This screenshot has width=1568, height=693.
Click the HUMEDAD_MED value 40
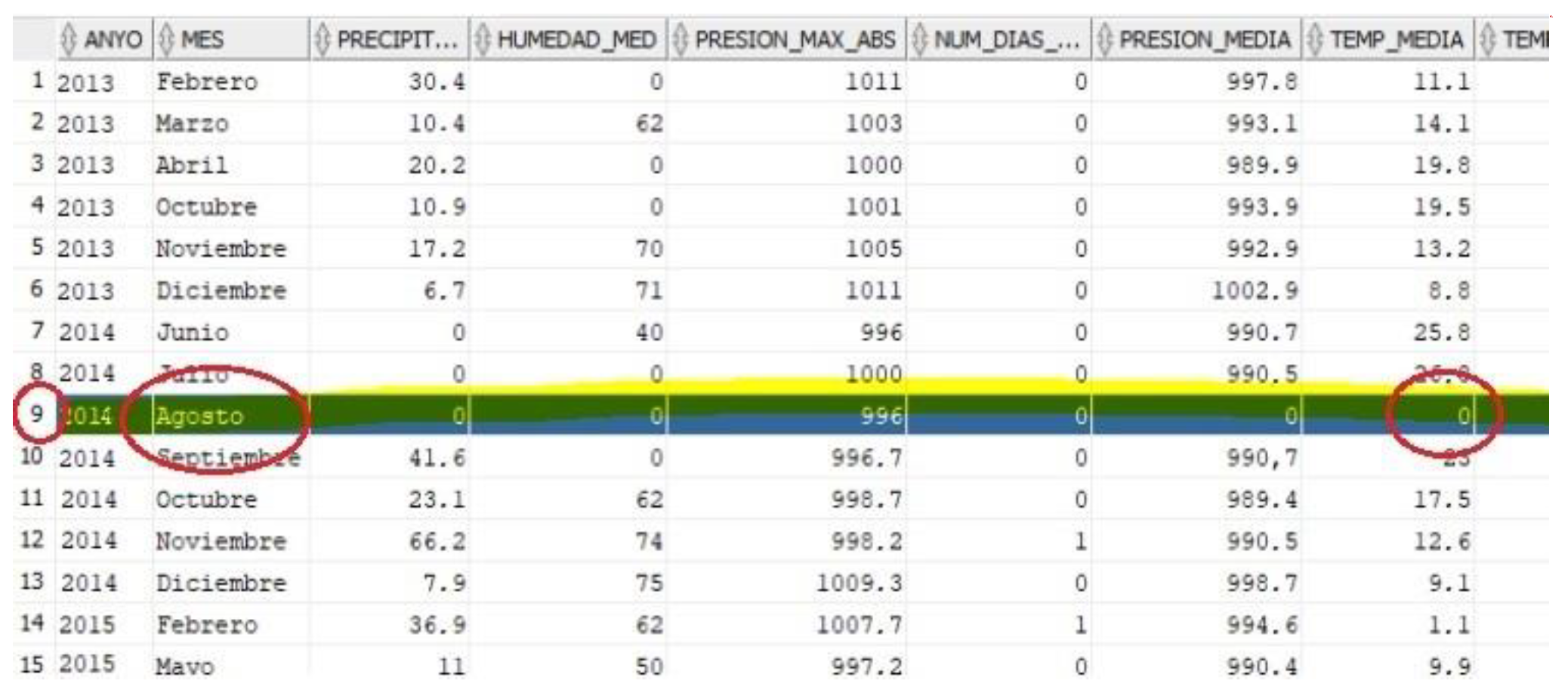pos(650,332)
